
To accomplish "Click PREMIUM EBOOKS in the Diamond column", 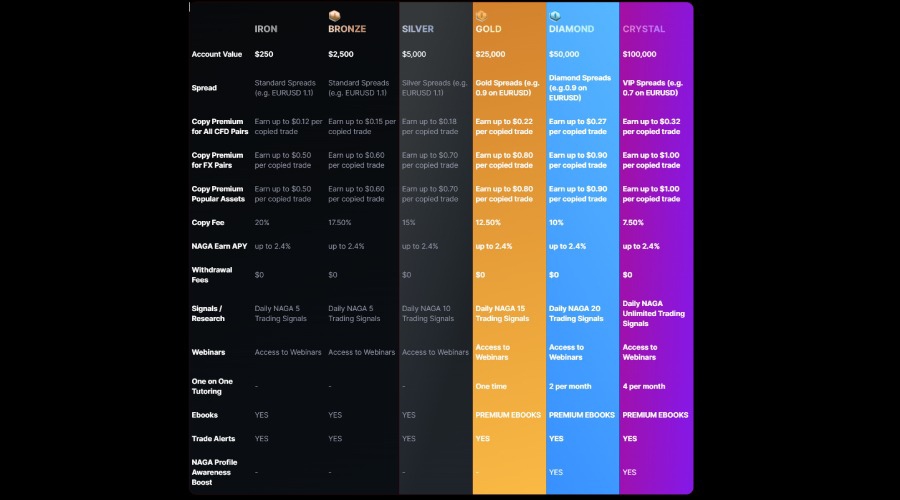I will 581,415.
